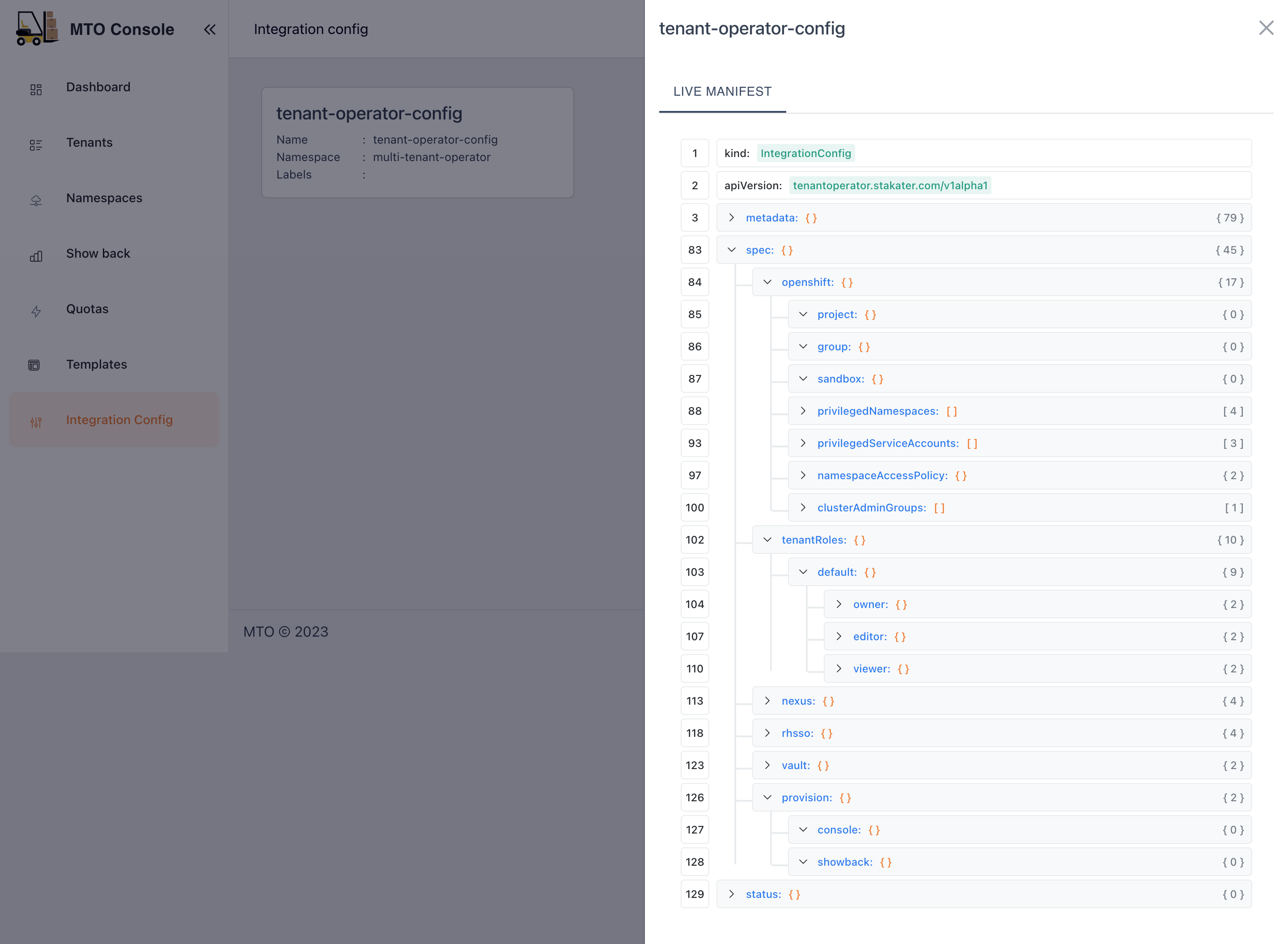1288x944 pixels.
Task: Click the Quotas lightning icon
Action: 36,311
